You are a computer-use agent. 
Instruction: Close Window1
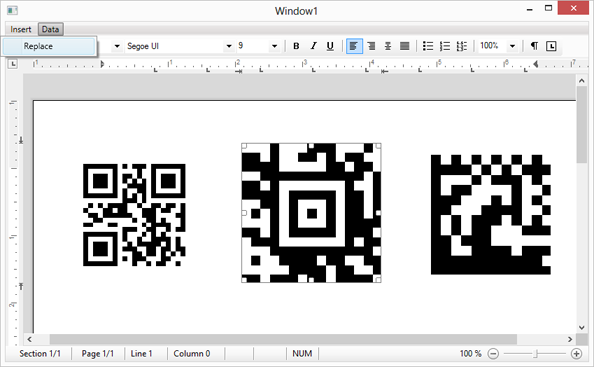click(x=573, y=8)
